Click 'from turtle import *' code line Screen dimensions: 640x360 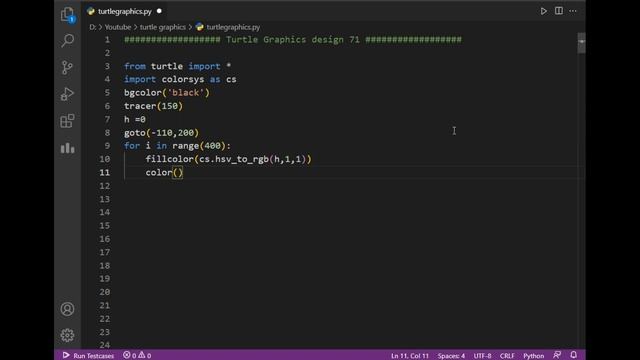point(178,66)
